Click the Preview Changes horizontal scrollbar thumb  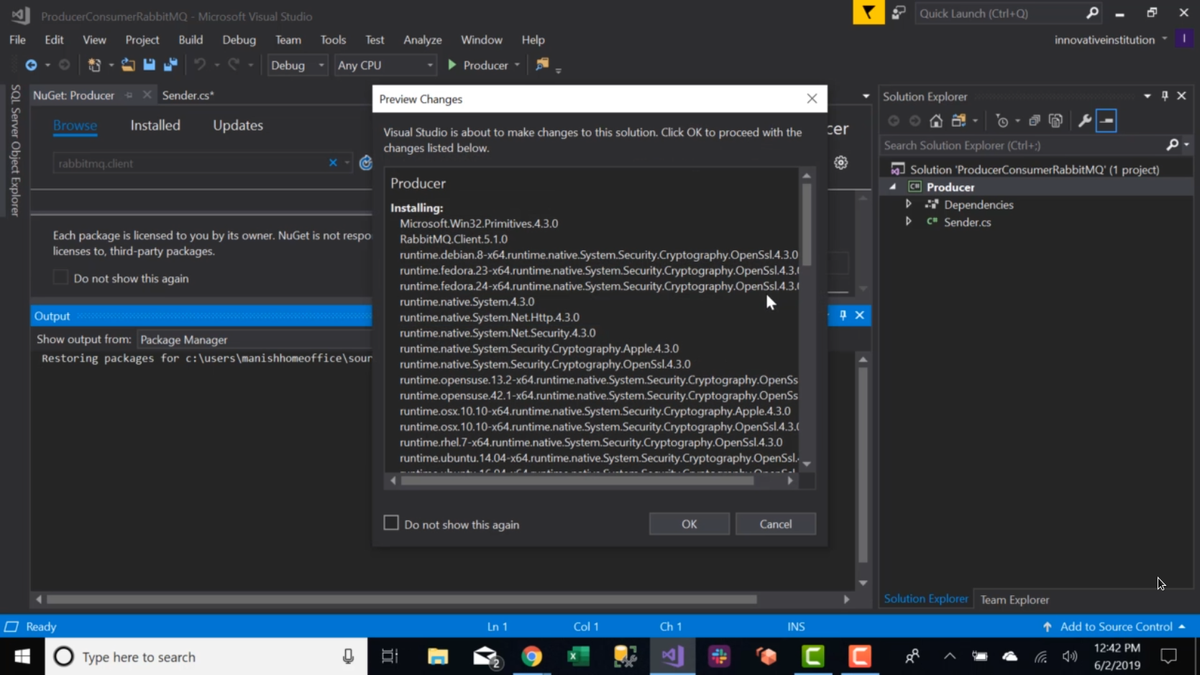tap(577, 480)
